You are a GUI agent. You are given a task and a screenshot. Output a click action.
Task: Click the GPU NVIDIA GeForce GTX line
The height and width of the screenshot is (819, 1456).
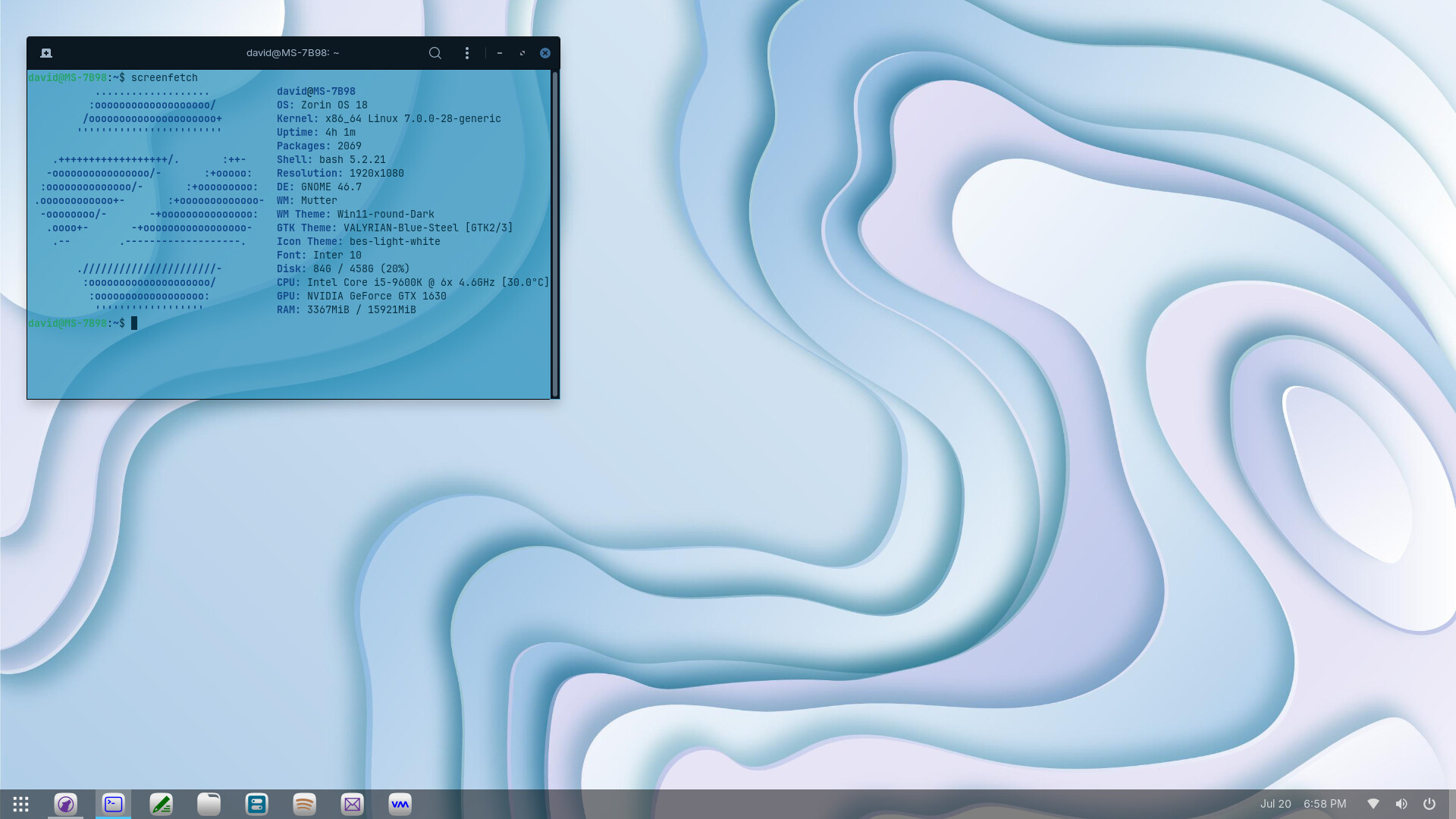362,297
